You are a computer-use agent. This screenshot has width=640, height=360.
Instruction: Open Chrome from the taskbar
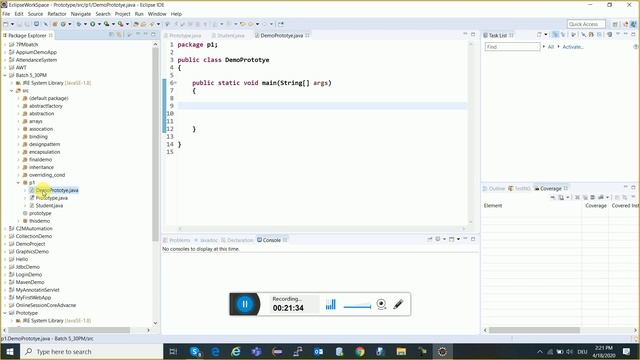point(360,351)
